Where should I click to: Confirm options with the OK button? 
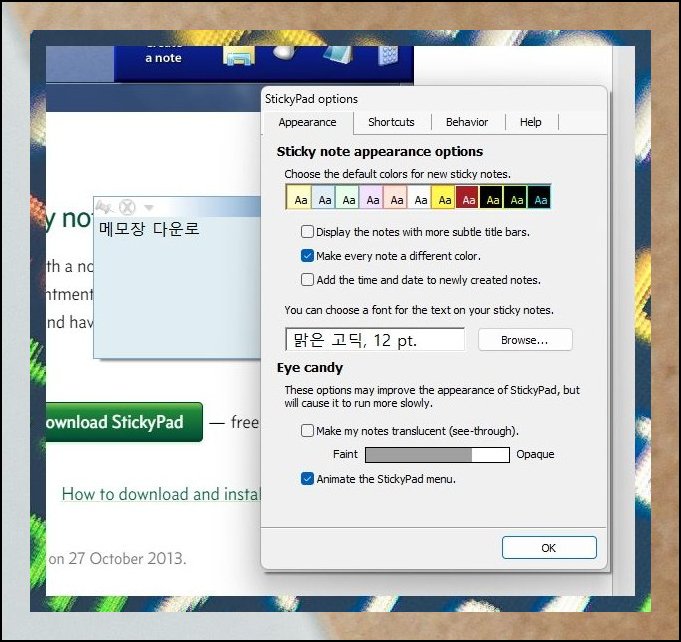pos(549,548)
